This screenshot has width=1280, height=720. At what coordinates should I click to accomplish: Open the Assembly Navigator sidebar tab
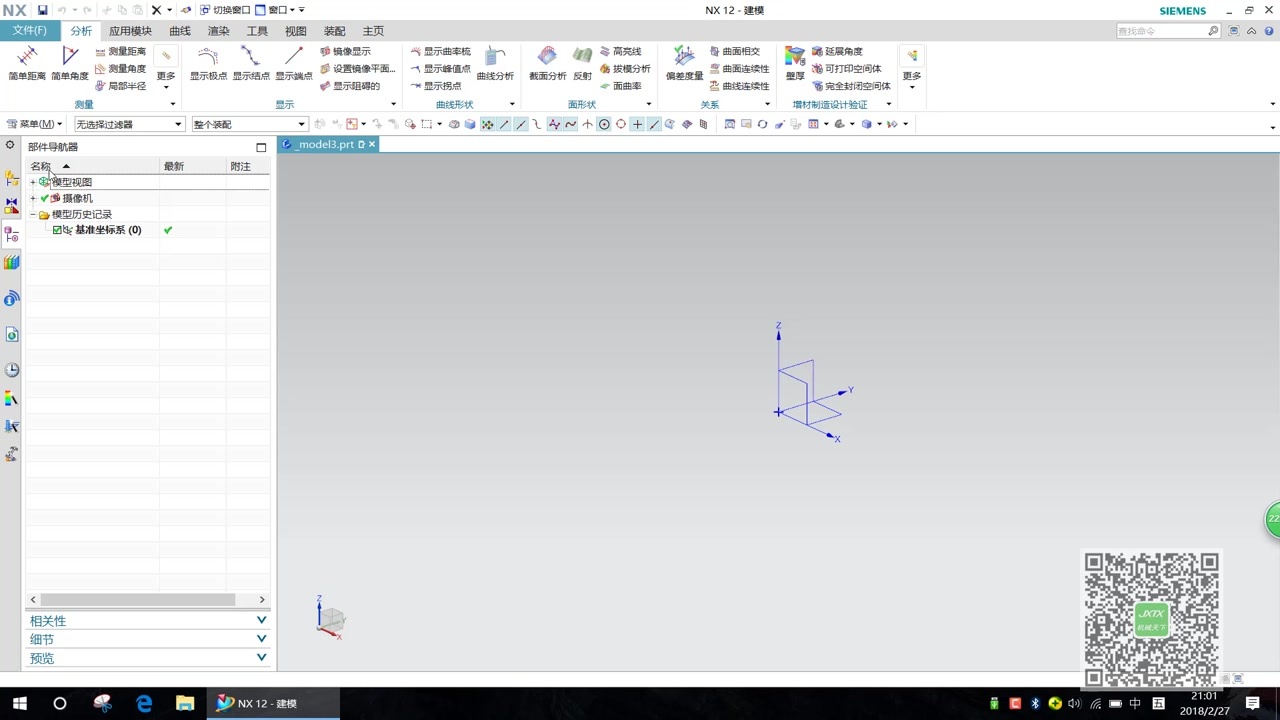pyautogui.click(x=11, y=177)
